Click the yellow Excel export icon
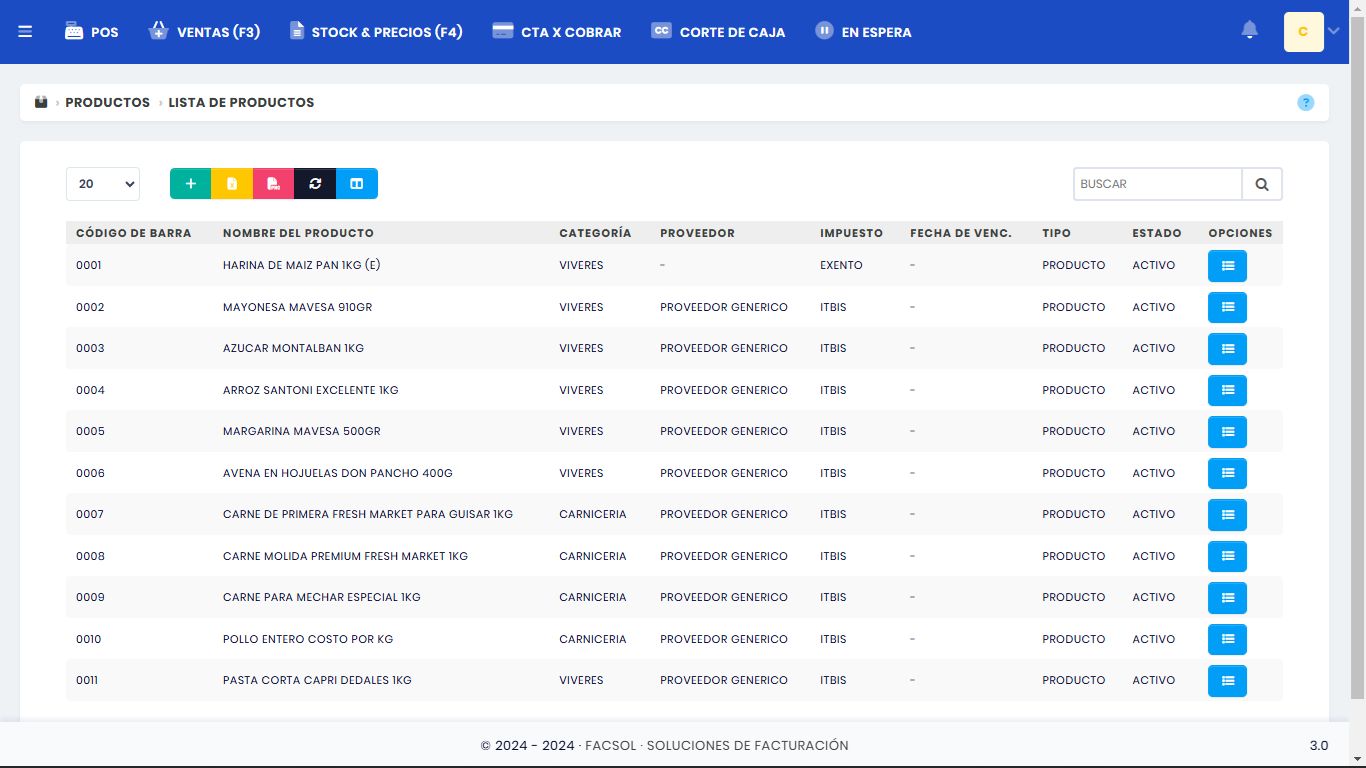Viewport: 1366px width, 768px height. point(232,184)
